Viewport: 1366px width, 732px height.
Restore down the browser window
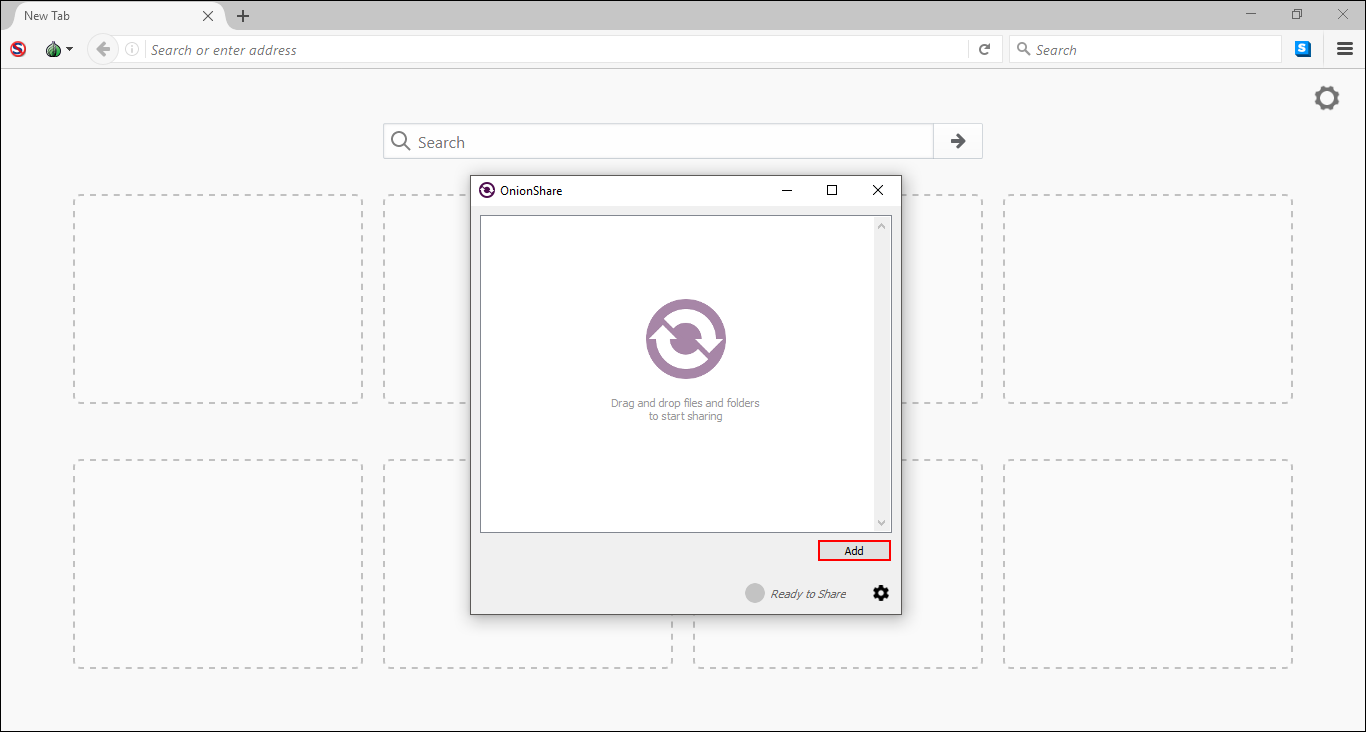(x=1297, y=14)
